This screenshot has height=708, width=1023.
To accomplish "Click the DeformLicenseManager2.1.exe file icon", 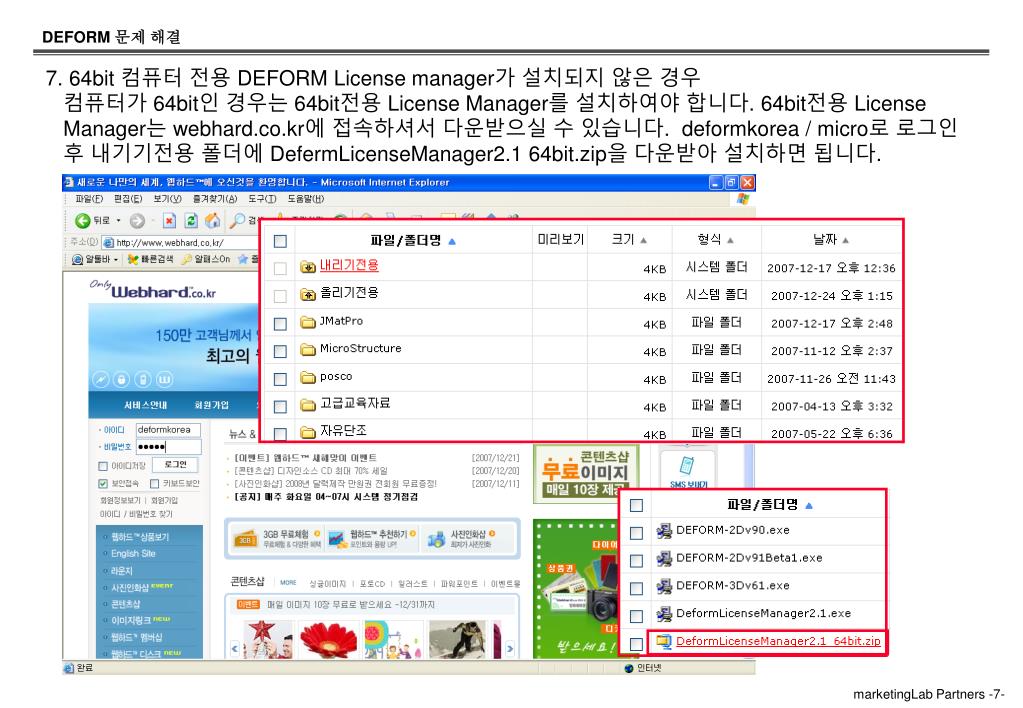I will pos(664,614).
